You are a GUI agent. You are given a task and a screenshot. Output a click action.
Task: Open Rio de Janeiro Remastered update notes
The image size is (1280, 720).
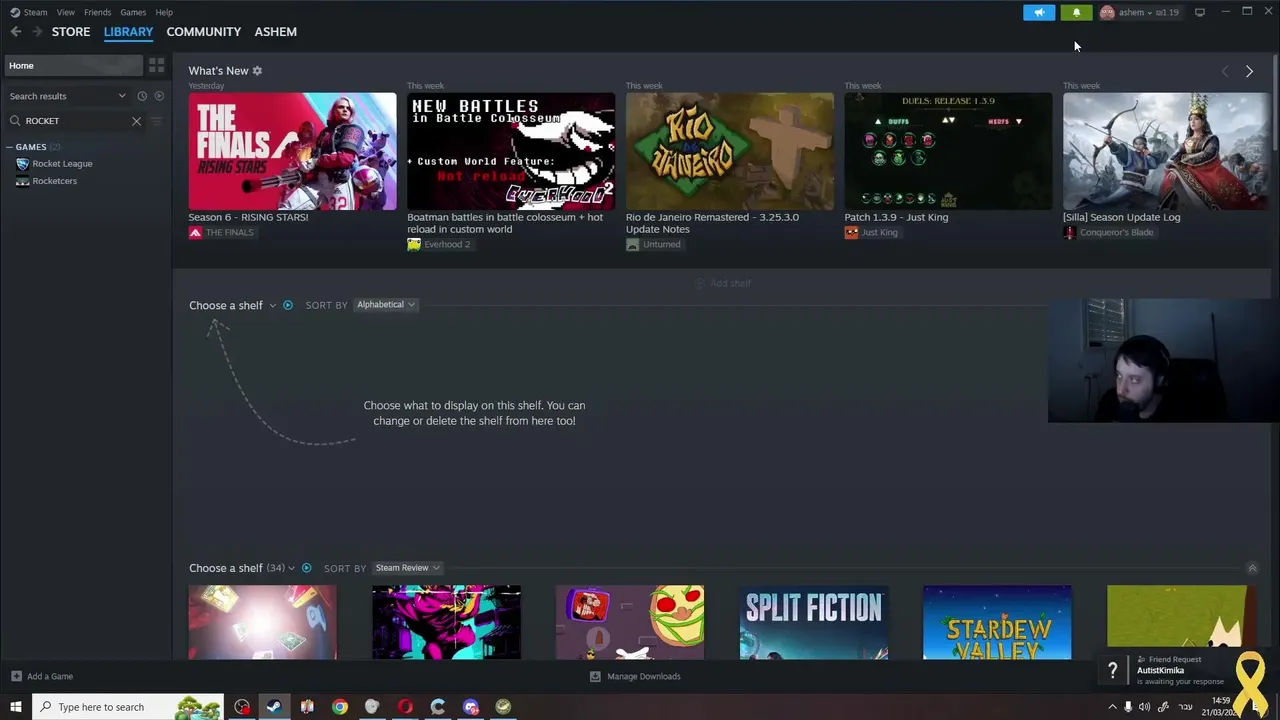712,223
